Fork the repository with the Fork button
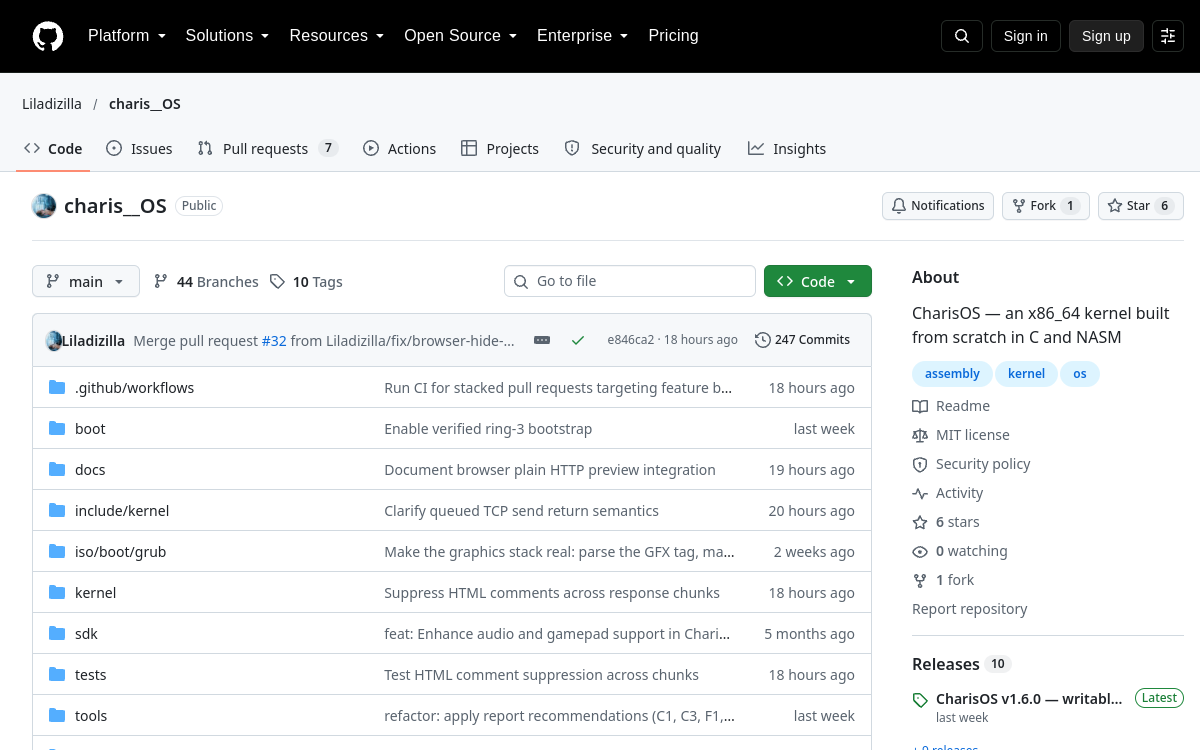Viewport: 1200px width, 750px height. coord(1045,206)
